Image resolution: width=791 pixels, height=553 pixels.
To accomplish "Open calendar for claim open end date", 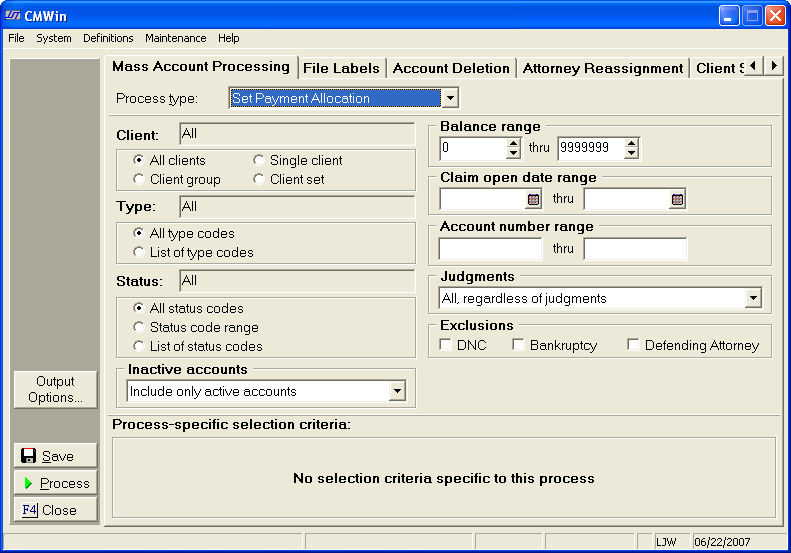I will (677, 199).
